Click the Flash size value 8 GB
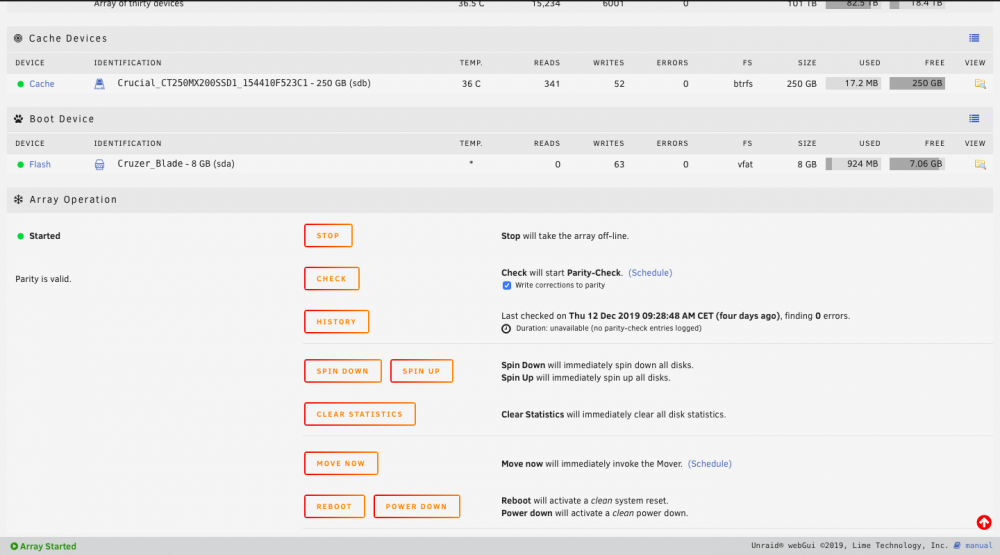Viewport: 1000px width, 555px height. tap(807, 165)
